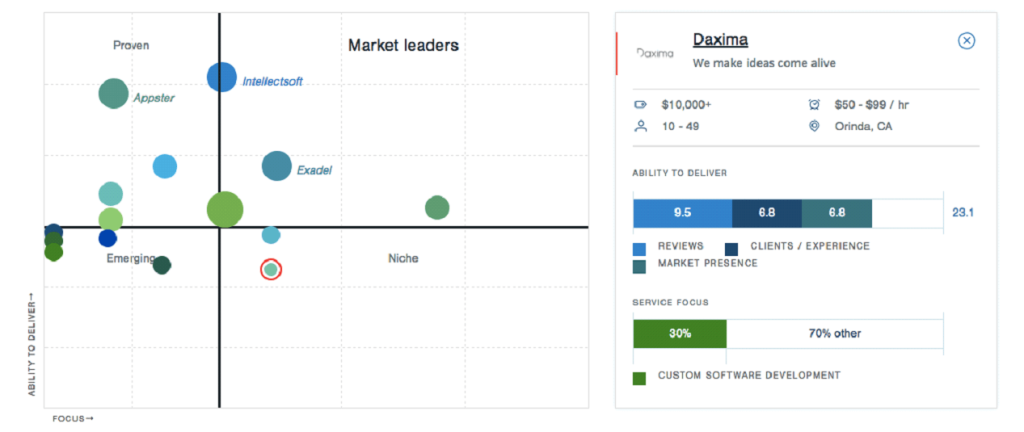1024x432 pixels.
Task: Select the Exadel bubble on chart
Action: 276,166
